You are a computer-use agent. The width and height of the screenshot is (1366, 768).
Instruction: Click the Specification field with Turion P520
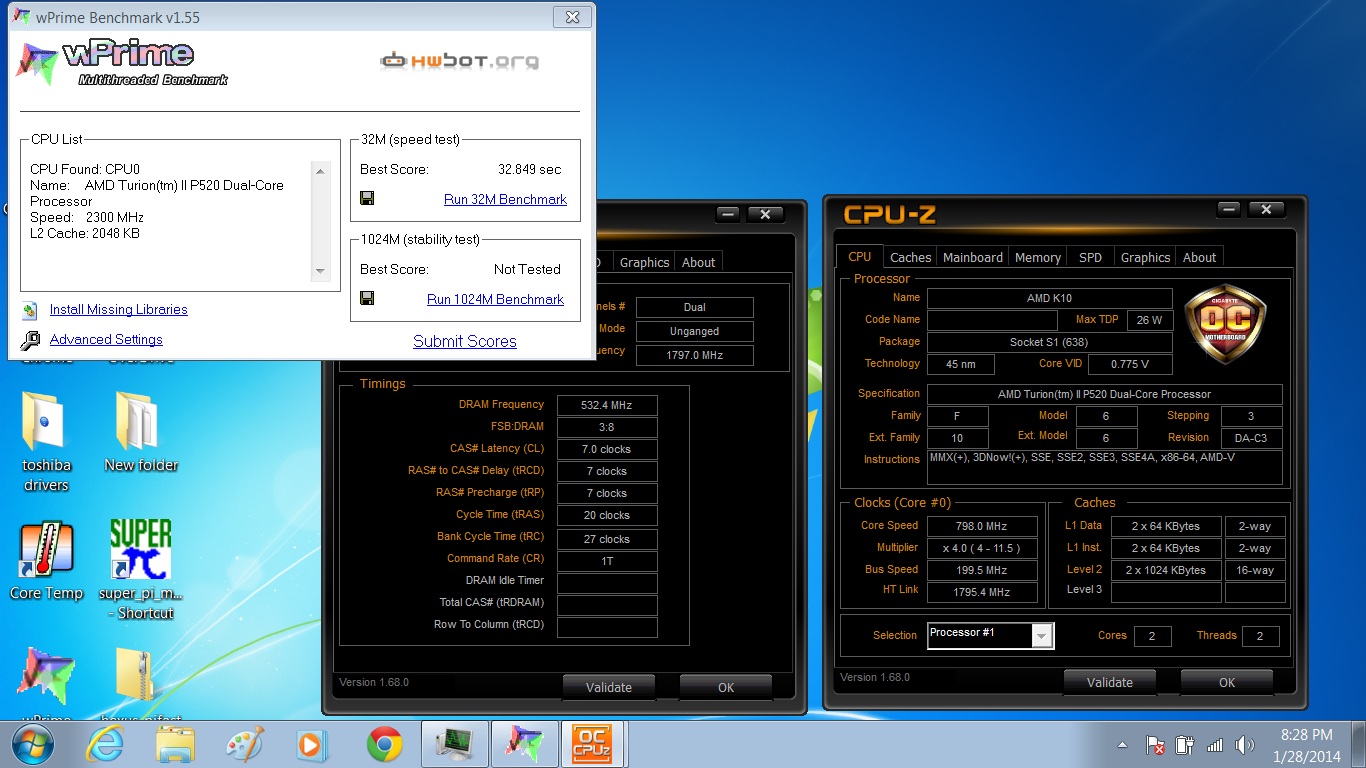click(1105, 394)
